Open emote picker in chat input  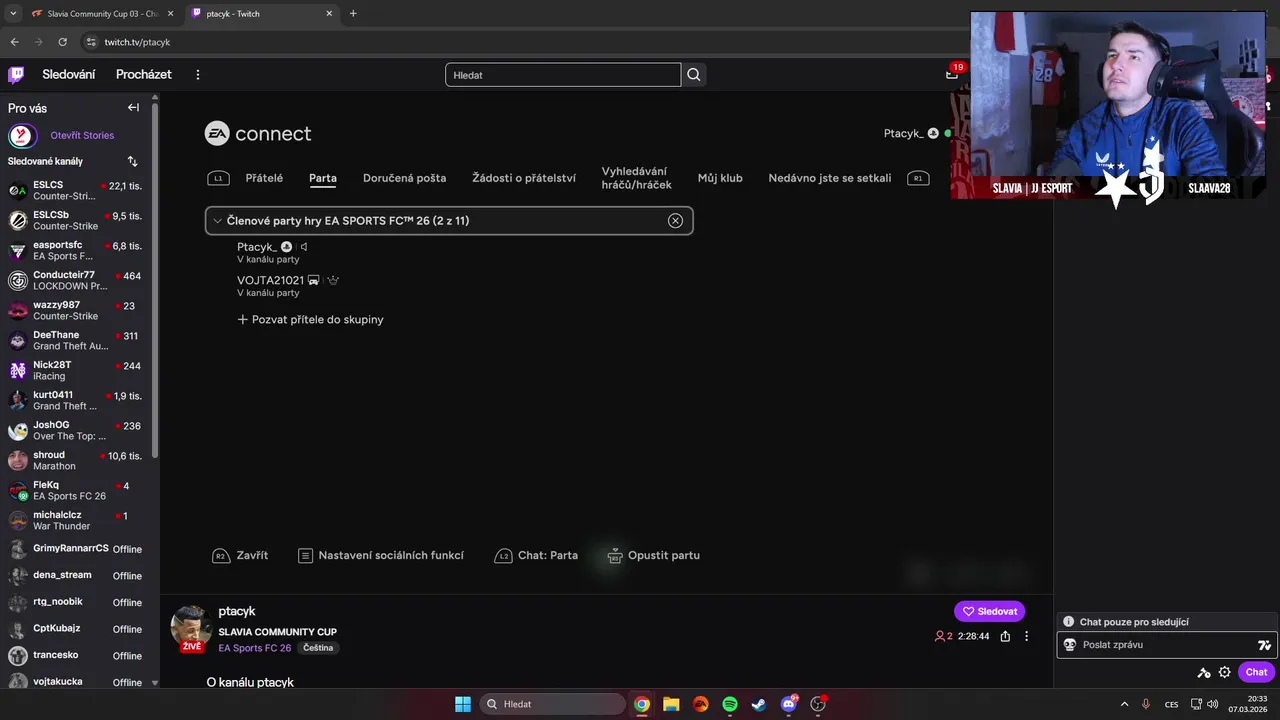tap(1264, 645)
